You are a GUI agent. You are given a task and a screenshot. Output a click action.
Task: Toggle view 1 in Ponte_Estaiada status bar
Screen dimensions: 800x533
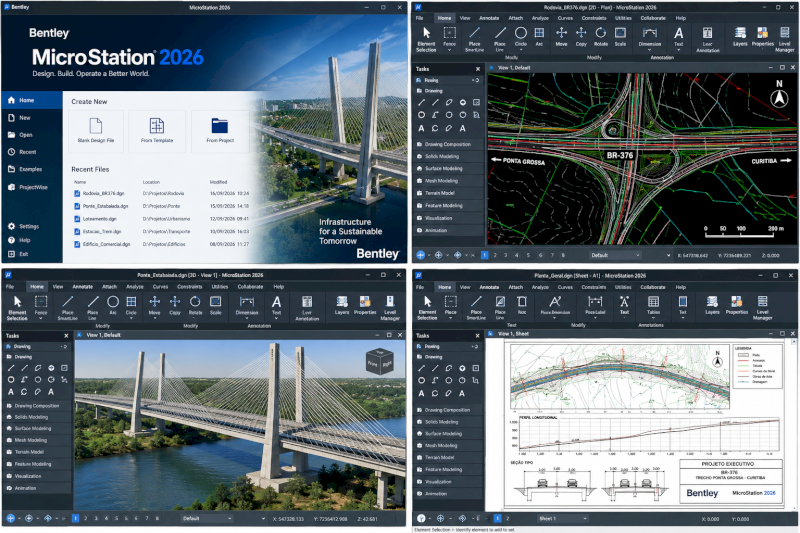pyautogui.click(x=76, y=518)
